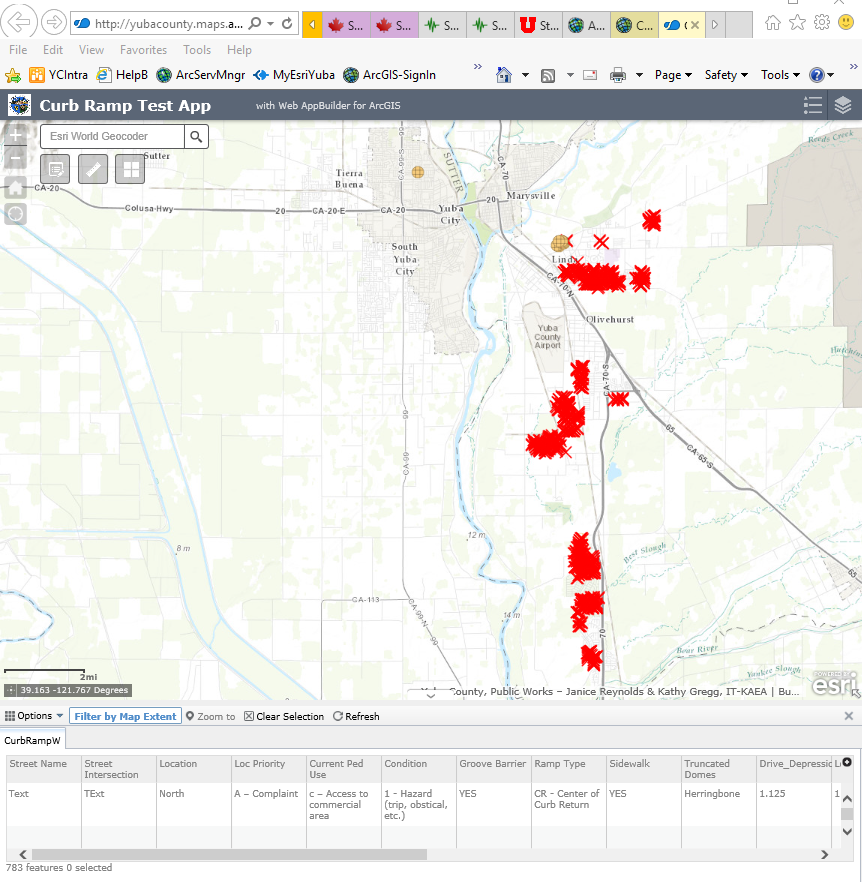The width and height of the screenshot is (862, 882).
Task: Reload the page with the refresh icon
Action: point(287,24)
